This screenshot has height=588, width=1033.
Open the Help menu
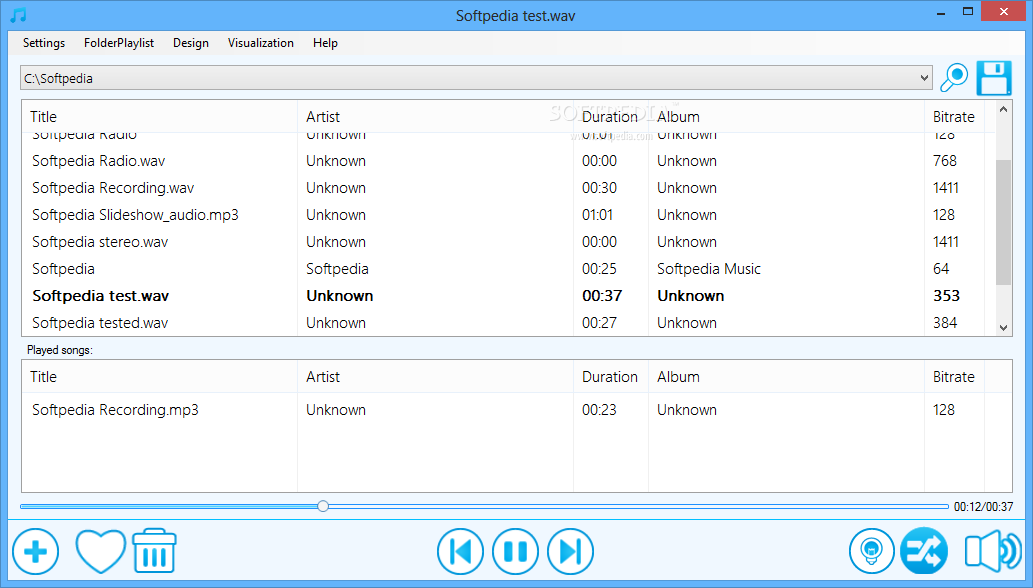click(x=325, y=43)
